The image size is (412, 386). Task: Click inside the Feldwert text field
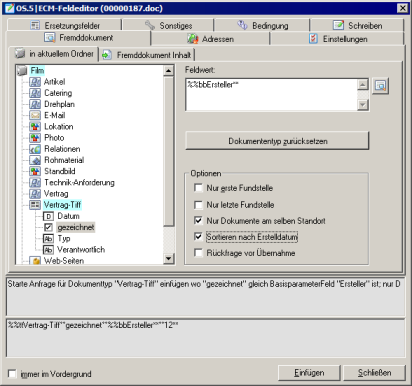tap(271, 95)
